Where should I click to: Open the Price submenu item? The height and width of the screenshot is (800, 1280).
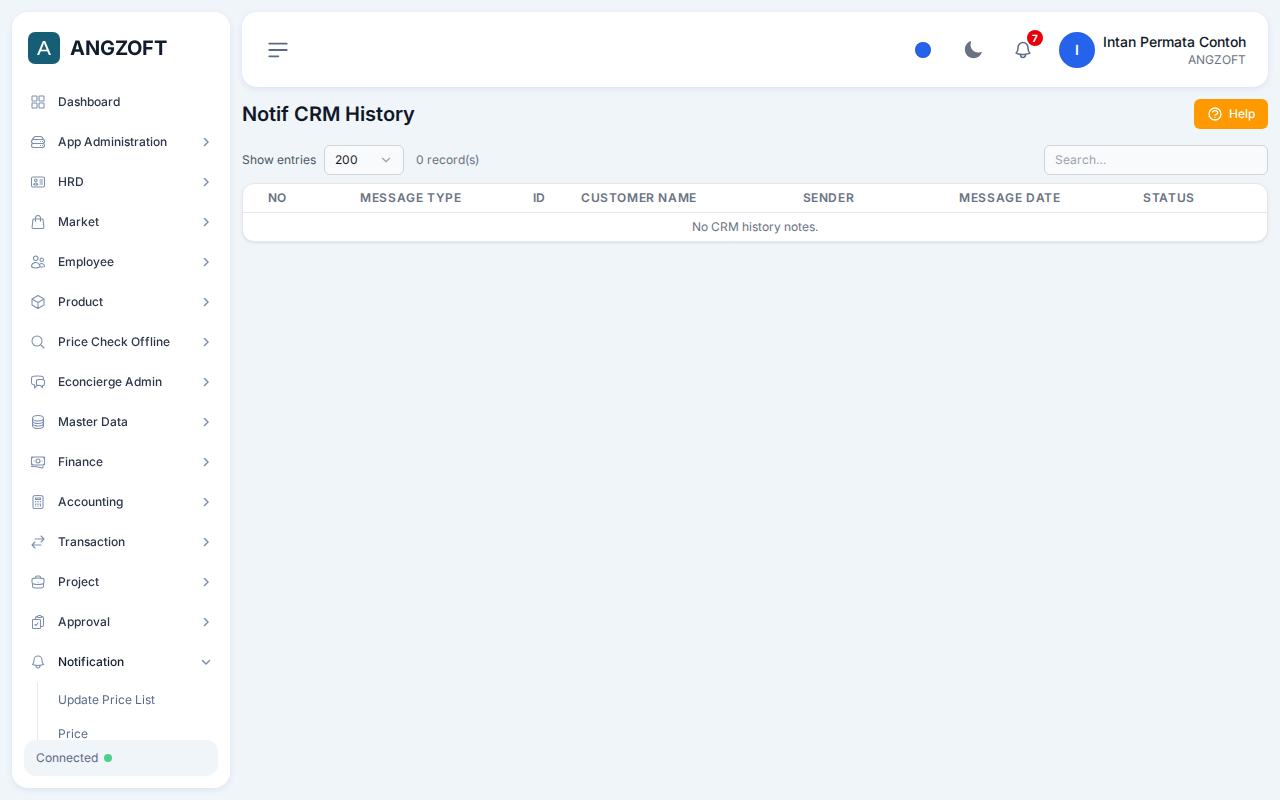coord(73,734)
